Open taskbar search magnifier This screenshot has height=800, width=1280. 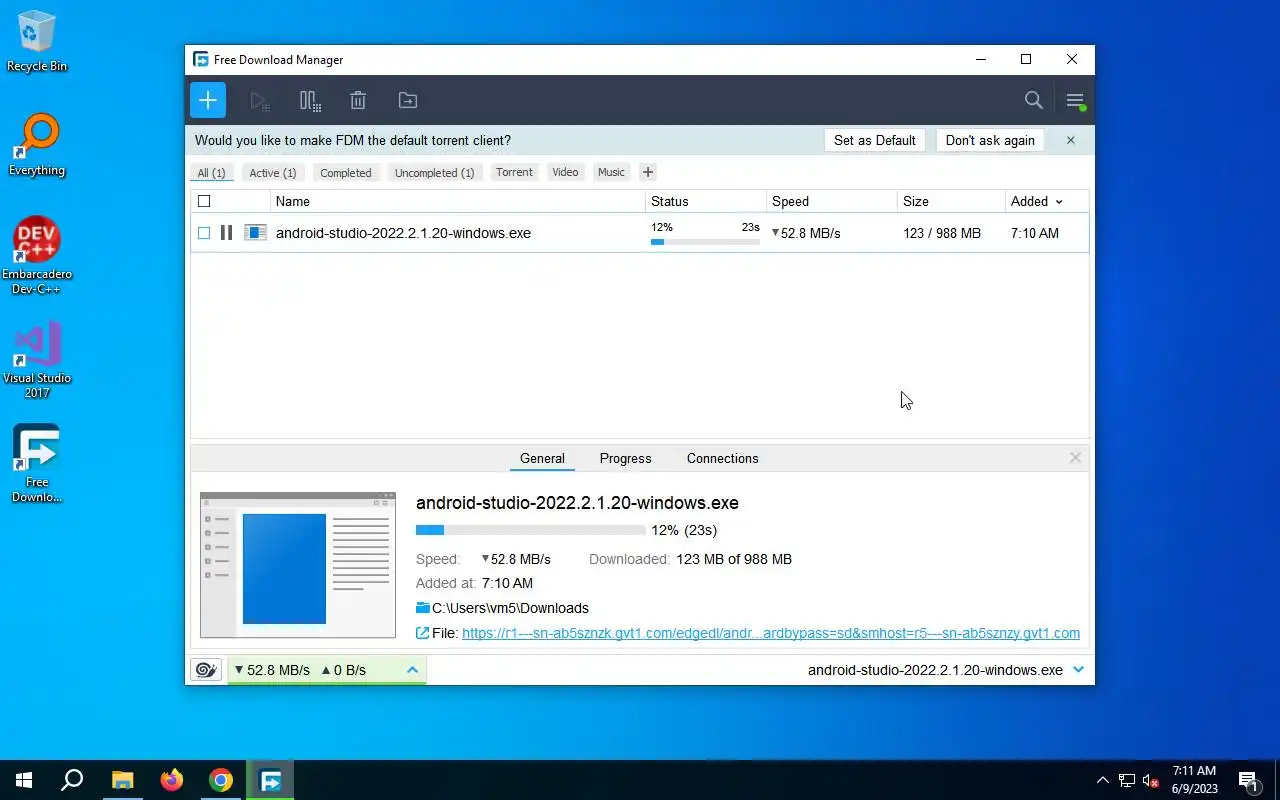click(72, 780)
